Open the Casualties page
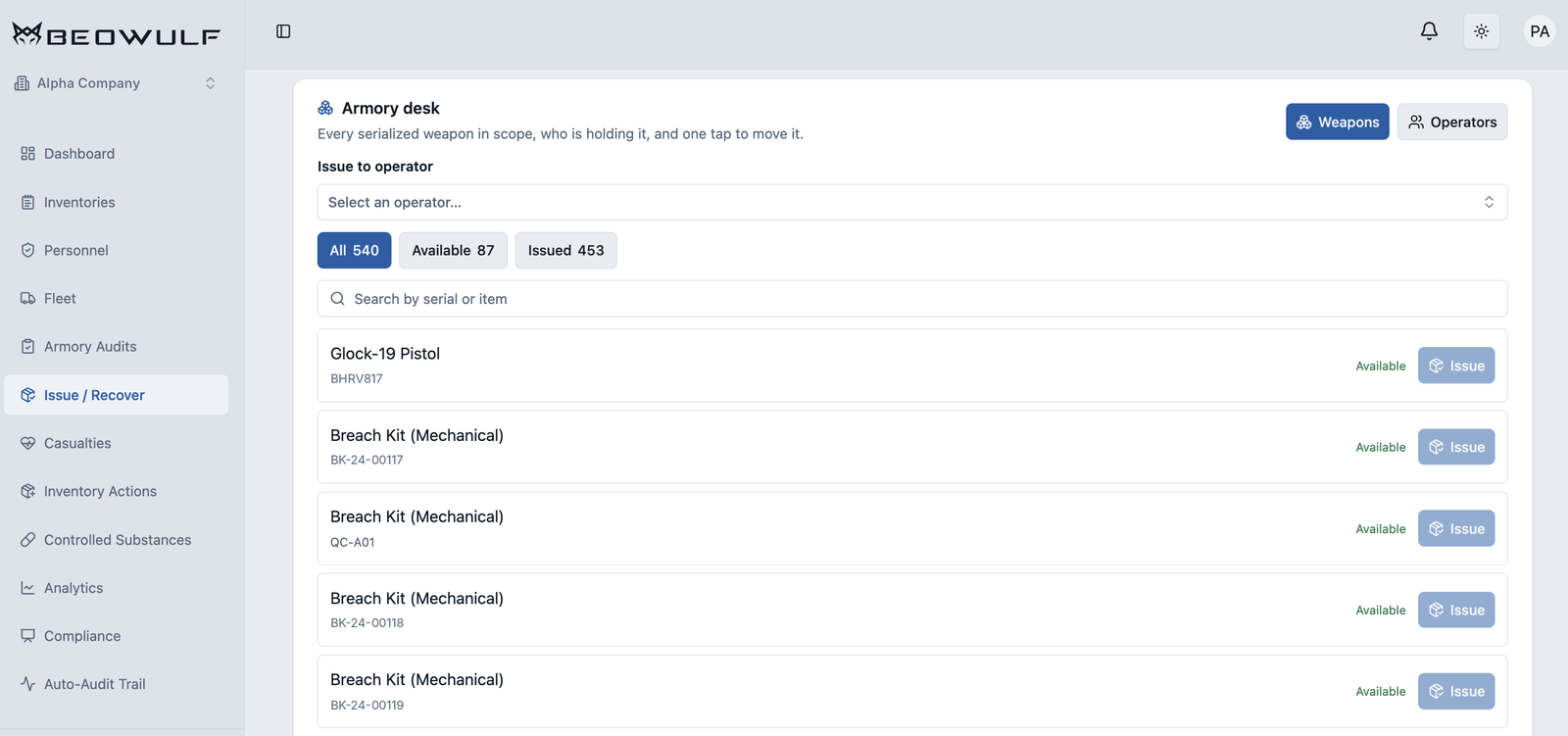Image resolution: width=1568 pixels, height=736 pixels. [x=116, y=443]
